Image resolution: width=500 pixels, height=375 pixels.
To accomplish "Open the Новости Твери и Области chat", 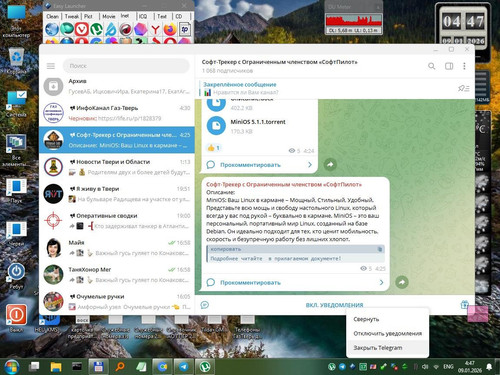I will [x=117, y=167].
